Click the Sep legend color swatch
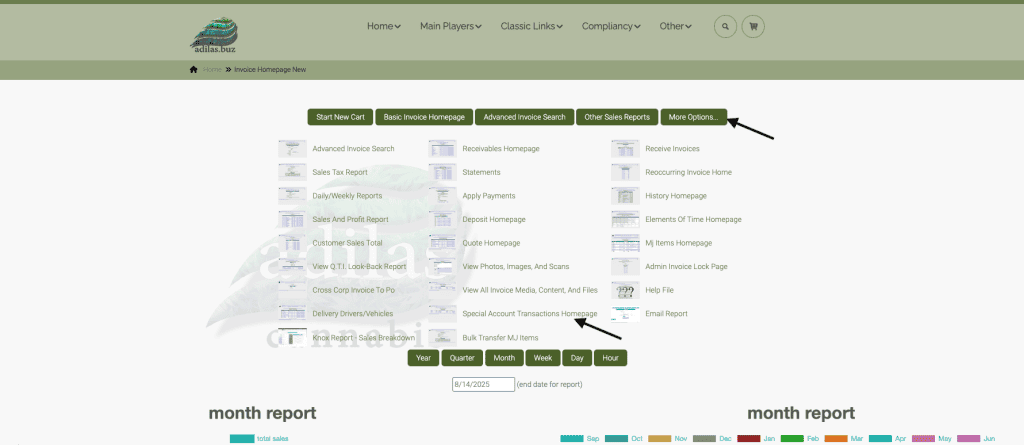Screen dimensions: 1024x445 tap(572, 438)
